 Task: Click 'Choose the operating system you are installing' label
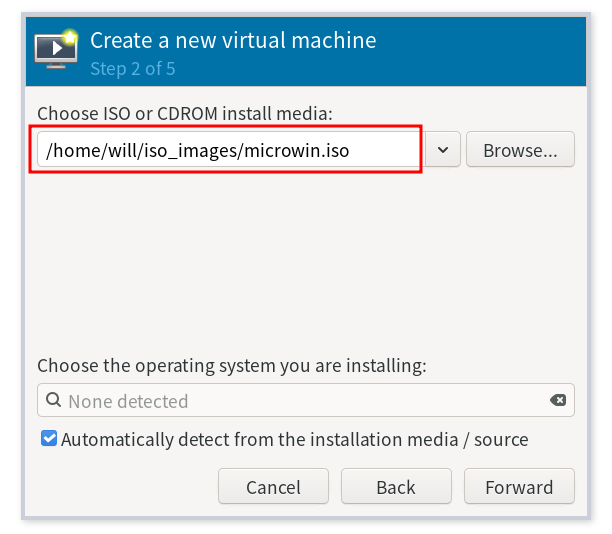[x=231, y=365]
